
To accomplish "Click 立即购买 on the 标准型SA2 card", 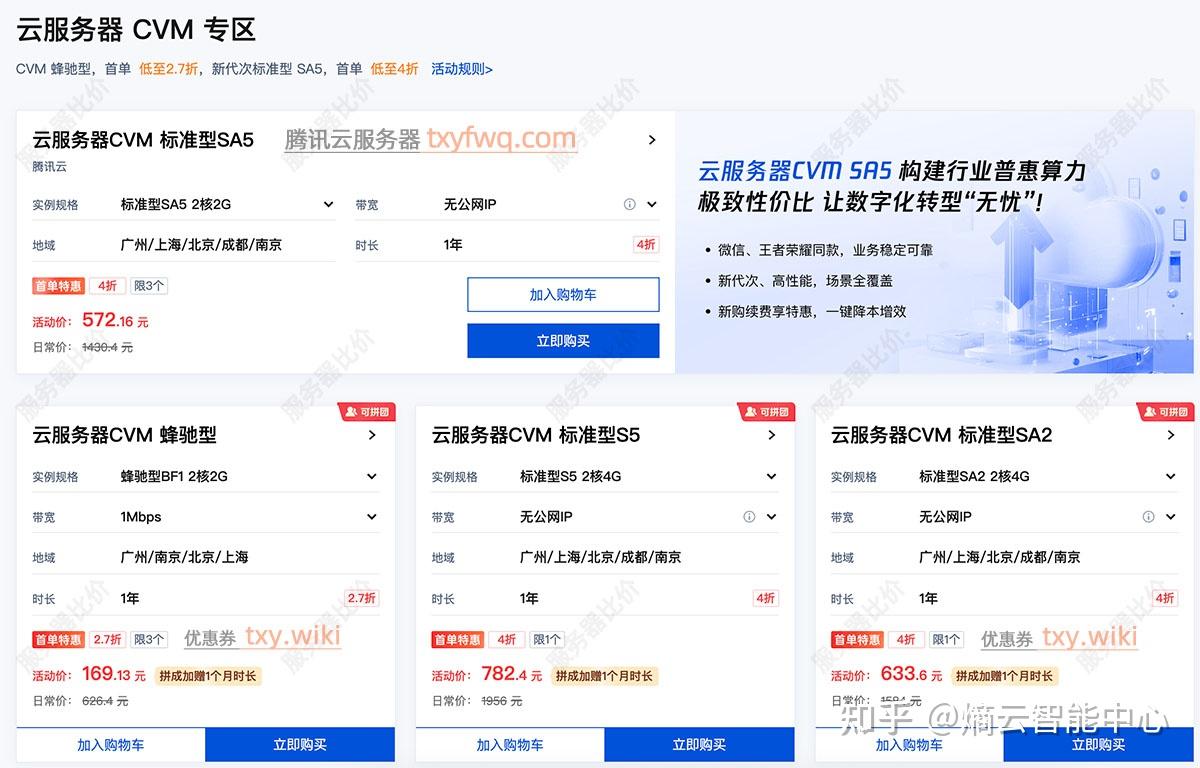I will coord(1098,744).
